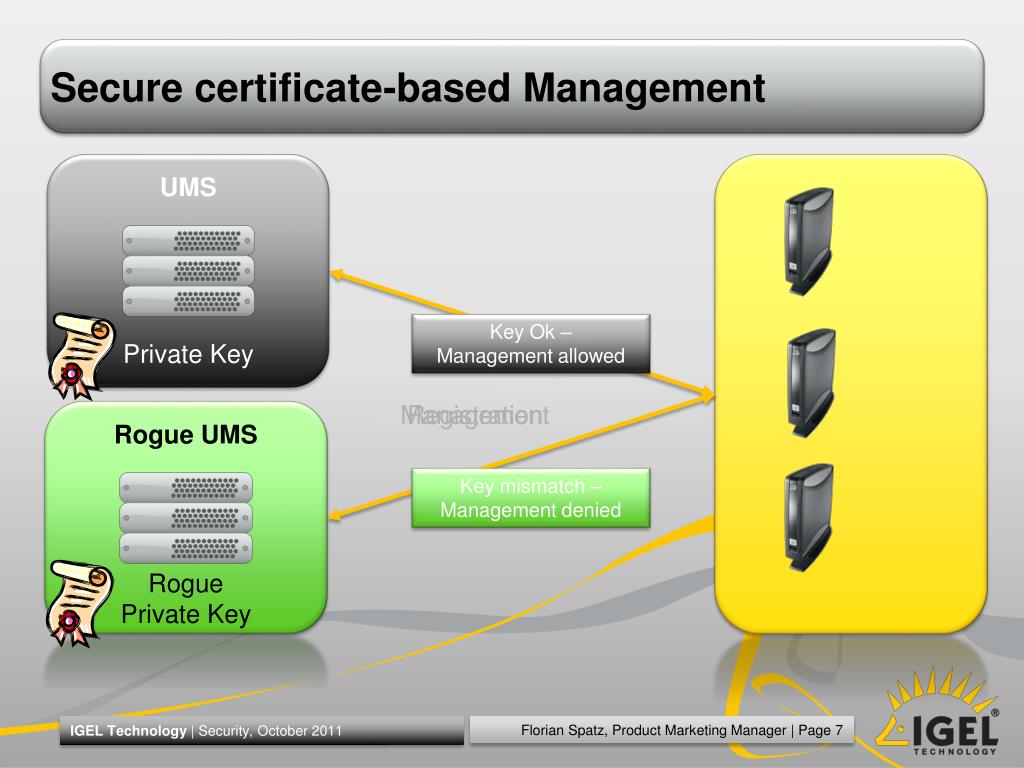The height and width of the screenshot is (768, 1024).
Task: Click the IGEL Technology logo
Action: 936,712
